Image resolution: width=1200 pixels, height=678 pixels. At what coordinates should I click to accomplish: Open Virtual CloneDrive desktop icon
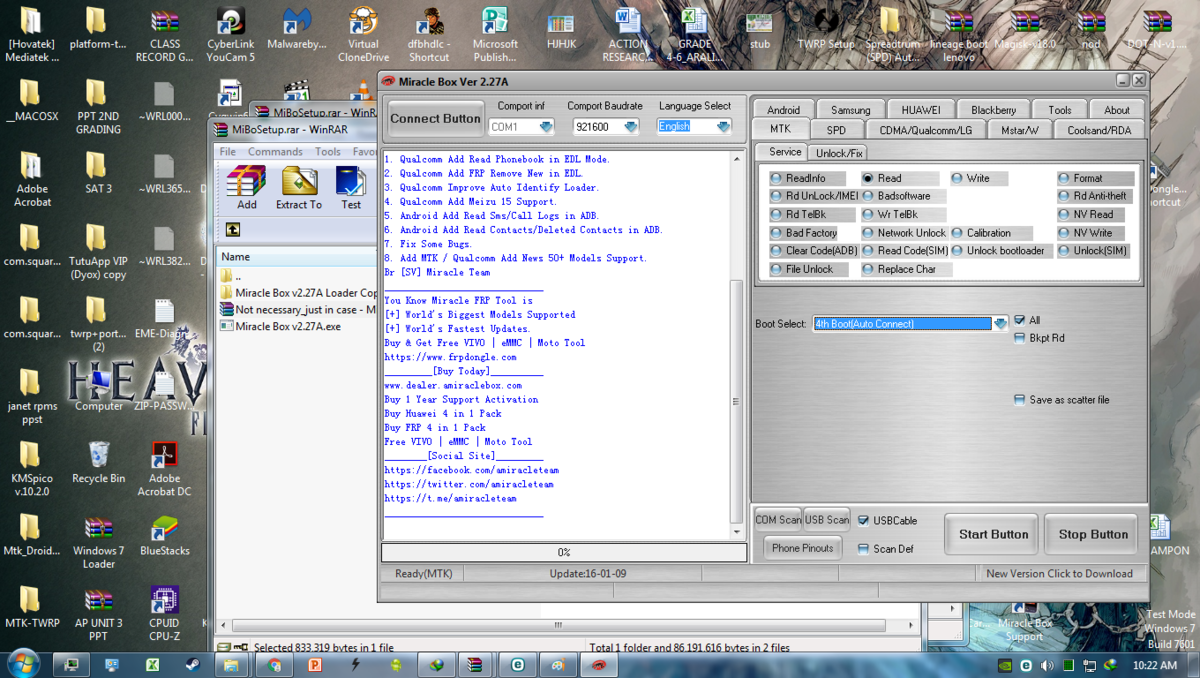coord(363,35)
